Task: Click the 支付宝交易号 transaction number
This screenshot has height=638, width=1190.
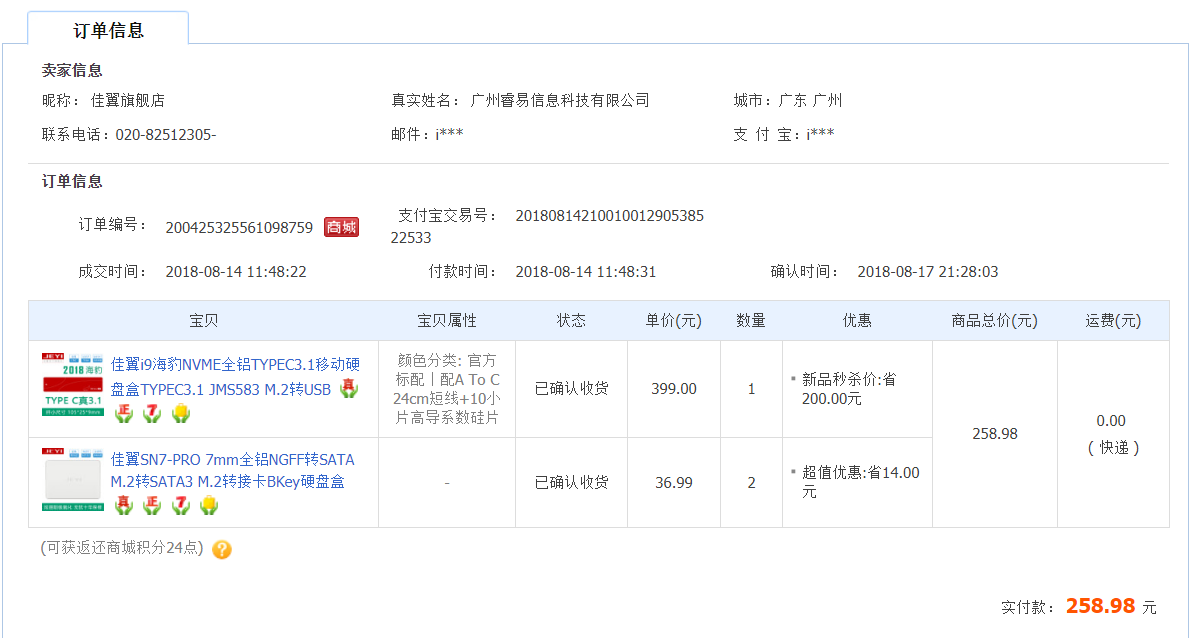Action: pos(547,227)
